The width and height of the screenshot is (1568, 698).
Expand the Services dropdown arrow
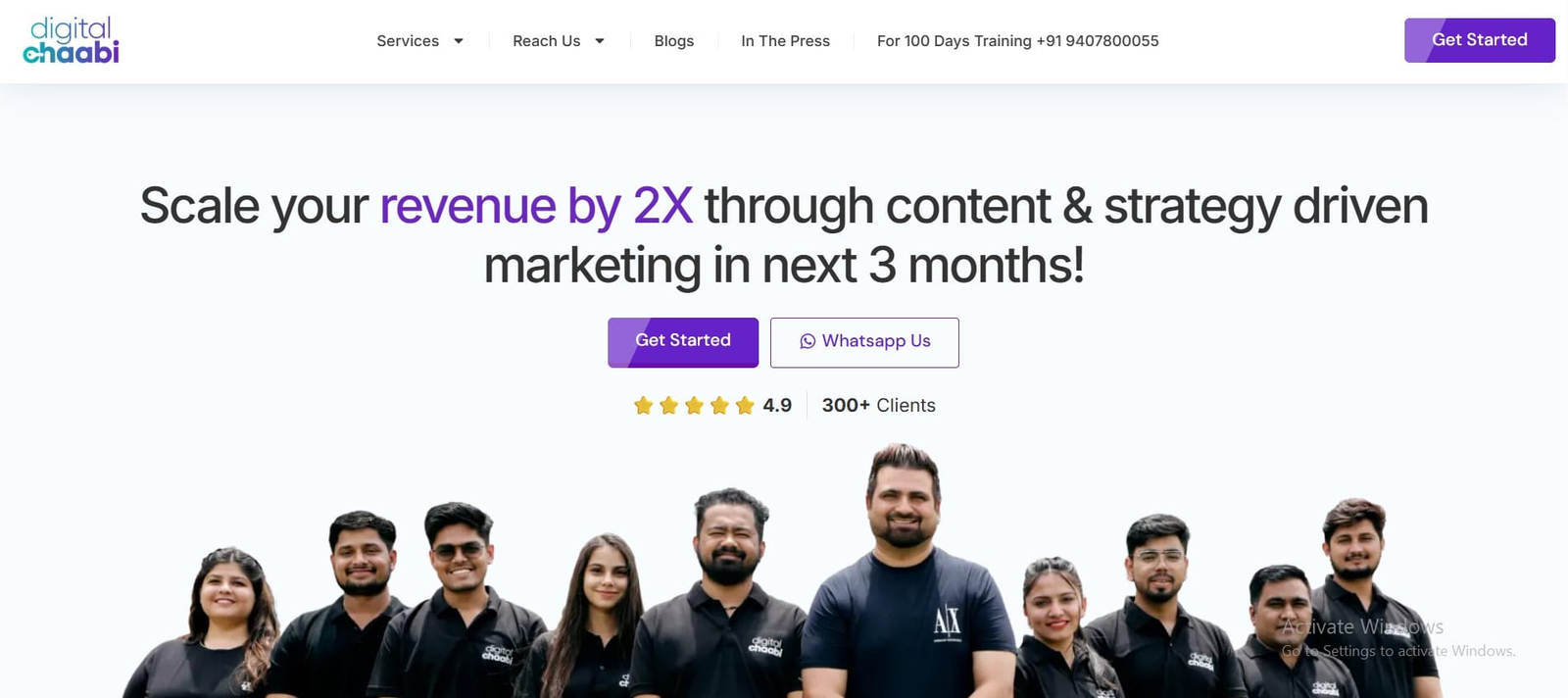point(458,41)
